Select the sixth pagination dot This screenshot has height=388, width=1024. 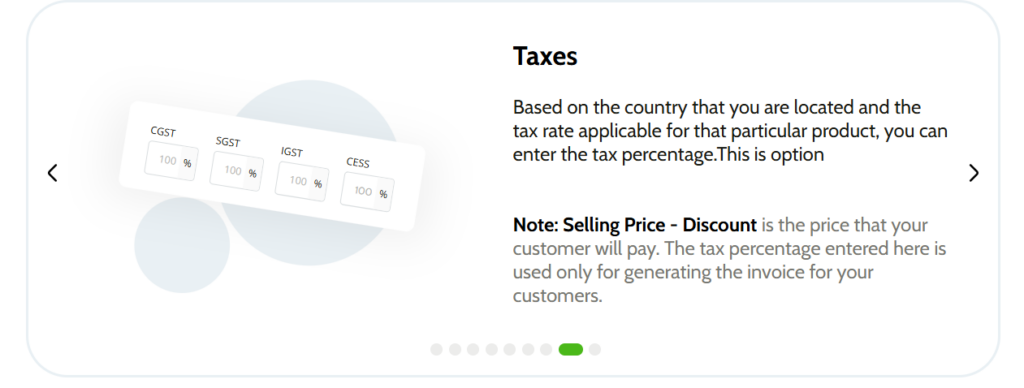pos(528,349)
